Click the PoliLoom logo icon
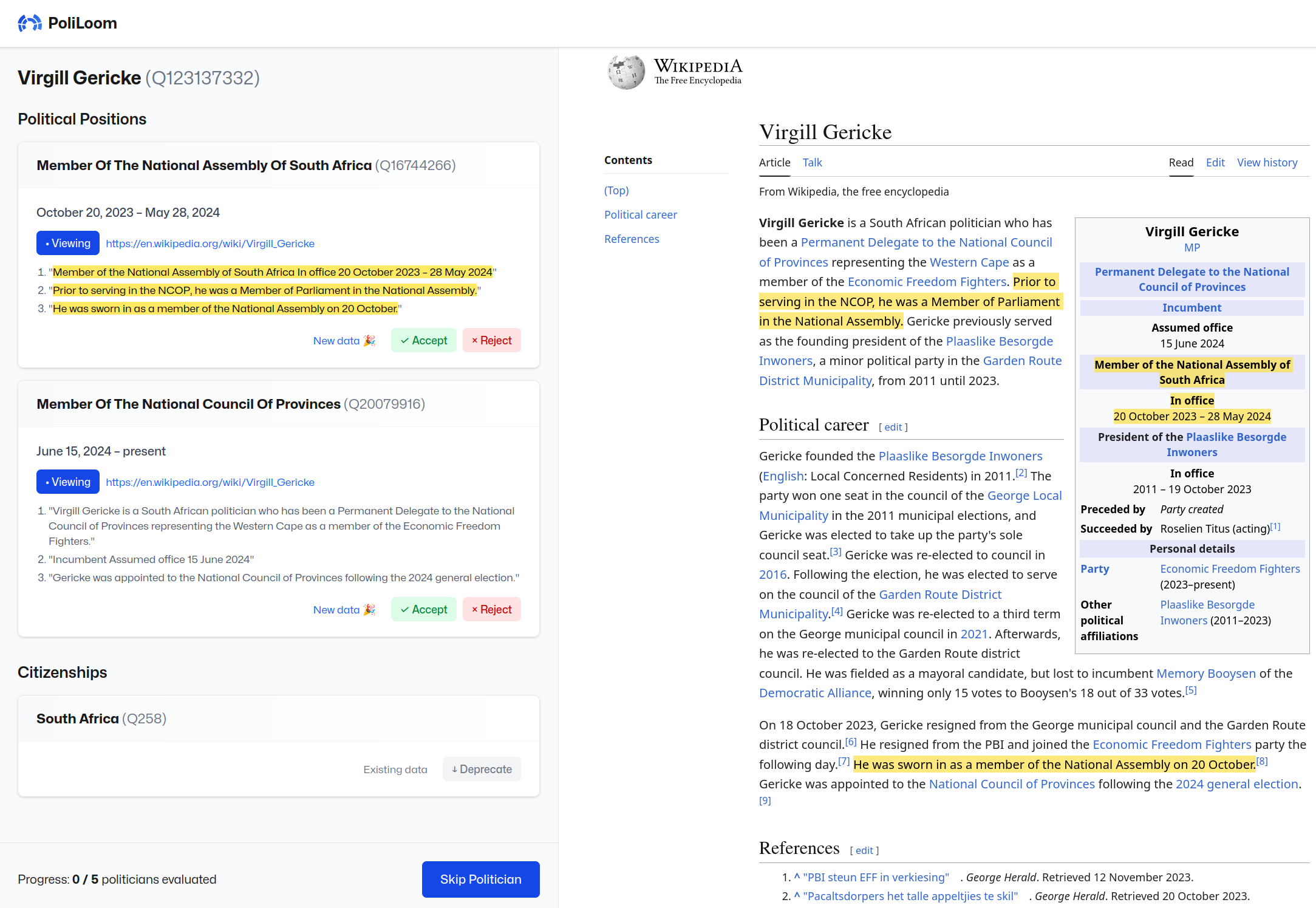This screenshot has height=908, width=1316. click(29, 23)
